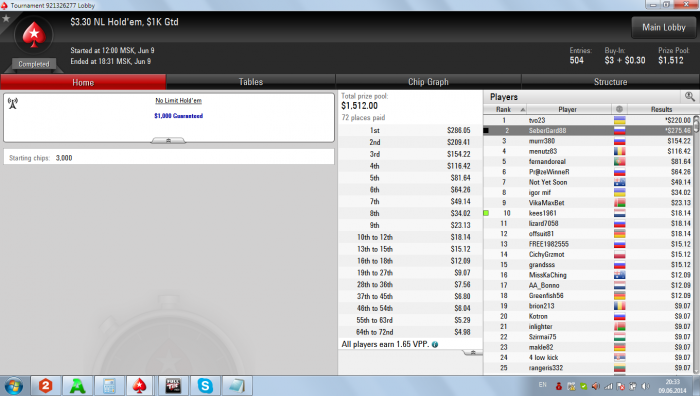700x396 pixels.
Task: Select player row Greenfish56
Action: 588,296
